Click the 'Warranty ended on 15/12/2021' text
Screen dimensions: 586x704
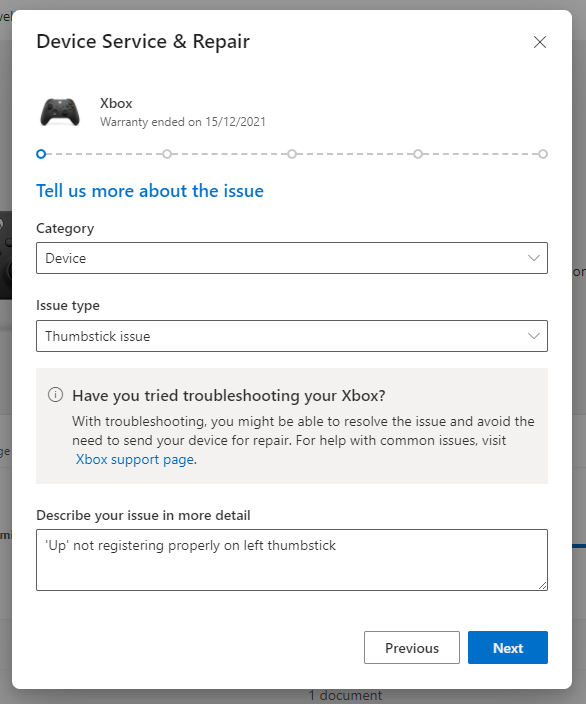[x=183, y=122]
